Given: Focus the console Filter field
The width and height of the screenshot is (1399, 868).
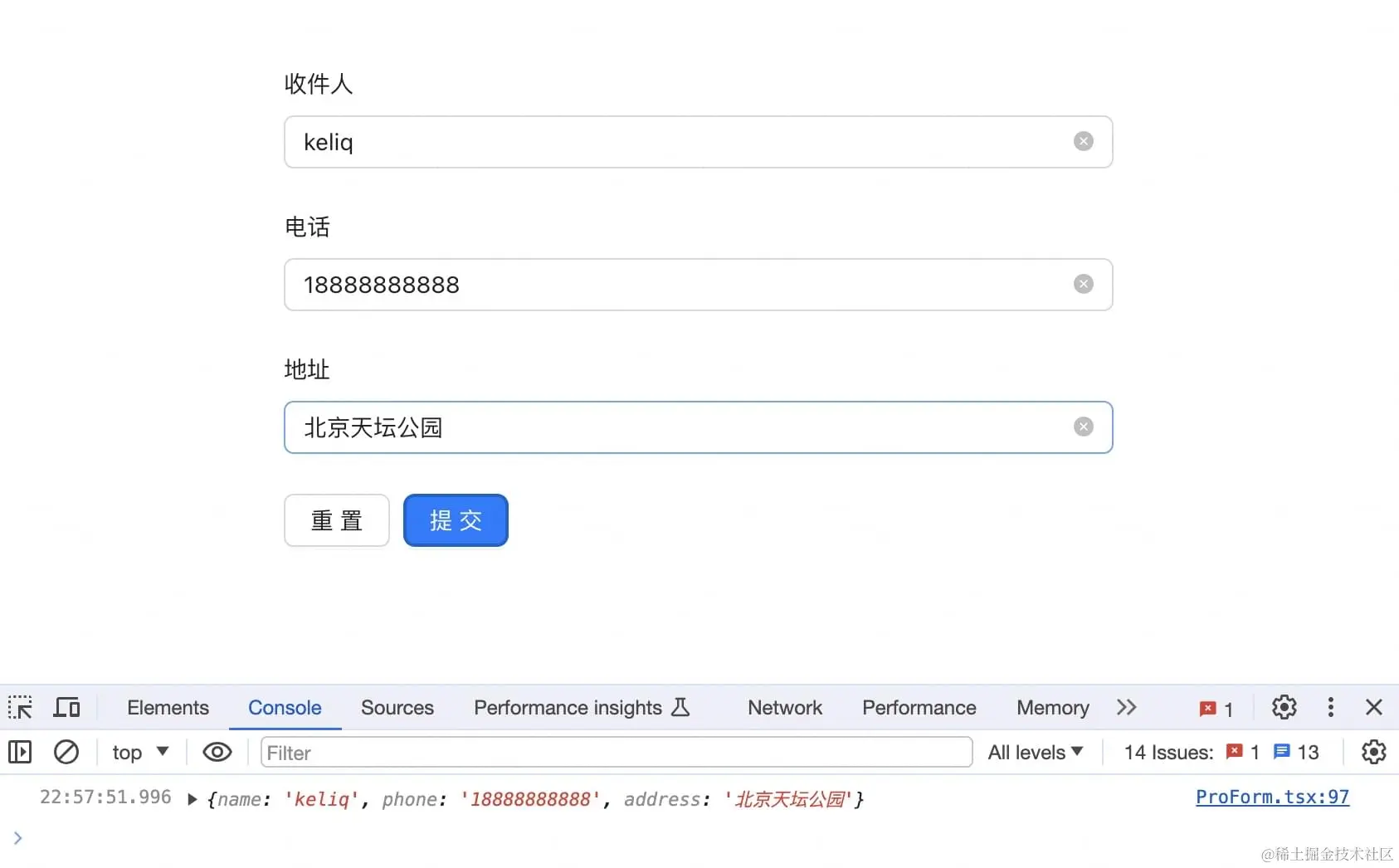Looking at the screenshot, I should pos(617,752).
